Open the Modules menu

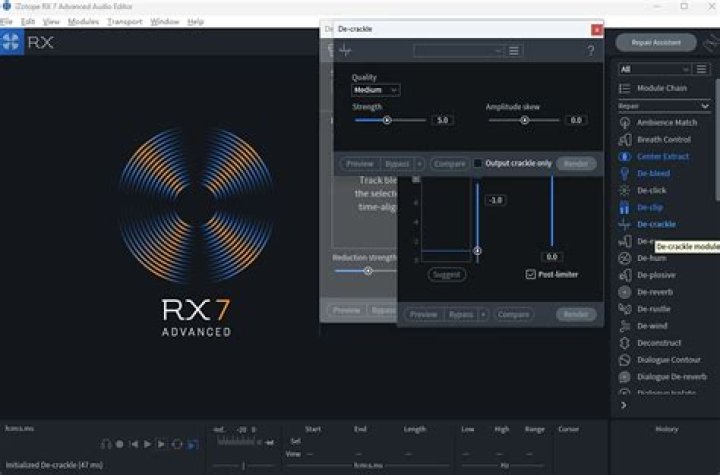(x=83, y=21)
